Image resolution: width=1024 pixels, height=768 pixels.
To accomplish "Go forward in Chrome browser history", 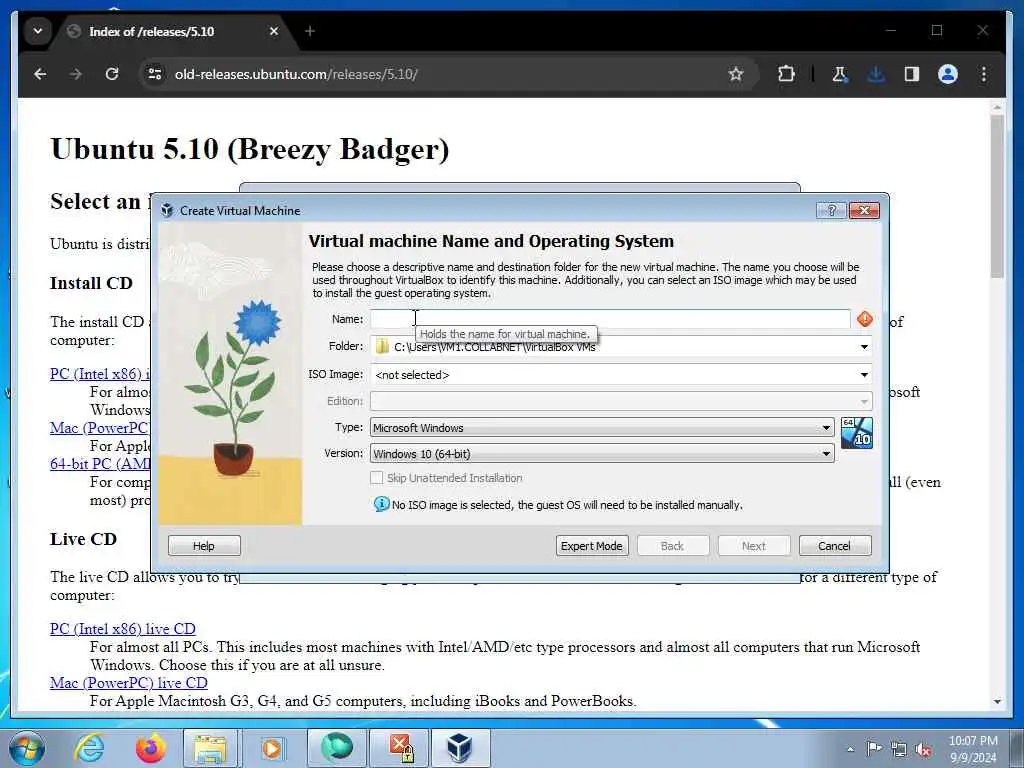I will point(76,74).
